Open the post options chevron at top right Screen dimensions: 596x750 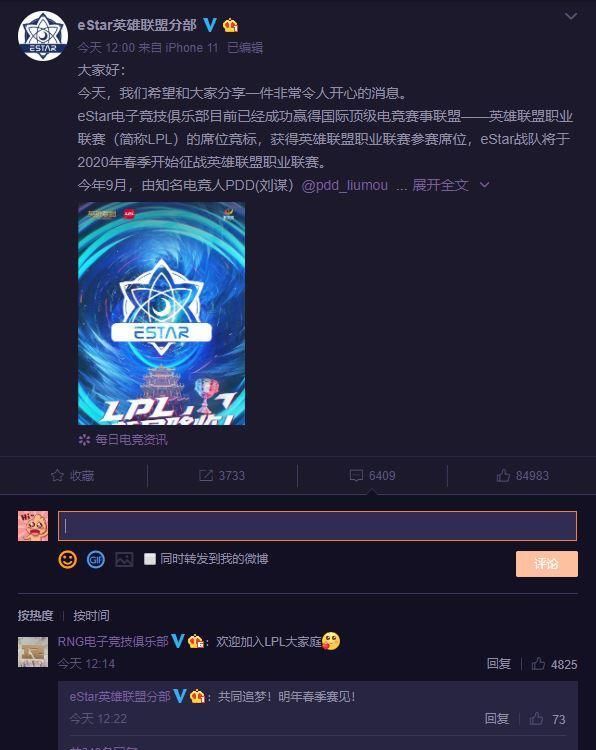pyautogui.click(x=571, y=16)
